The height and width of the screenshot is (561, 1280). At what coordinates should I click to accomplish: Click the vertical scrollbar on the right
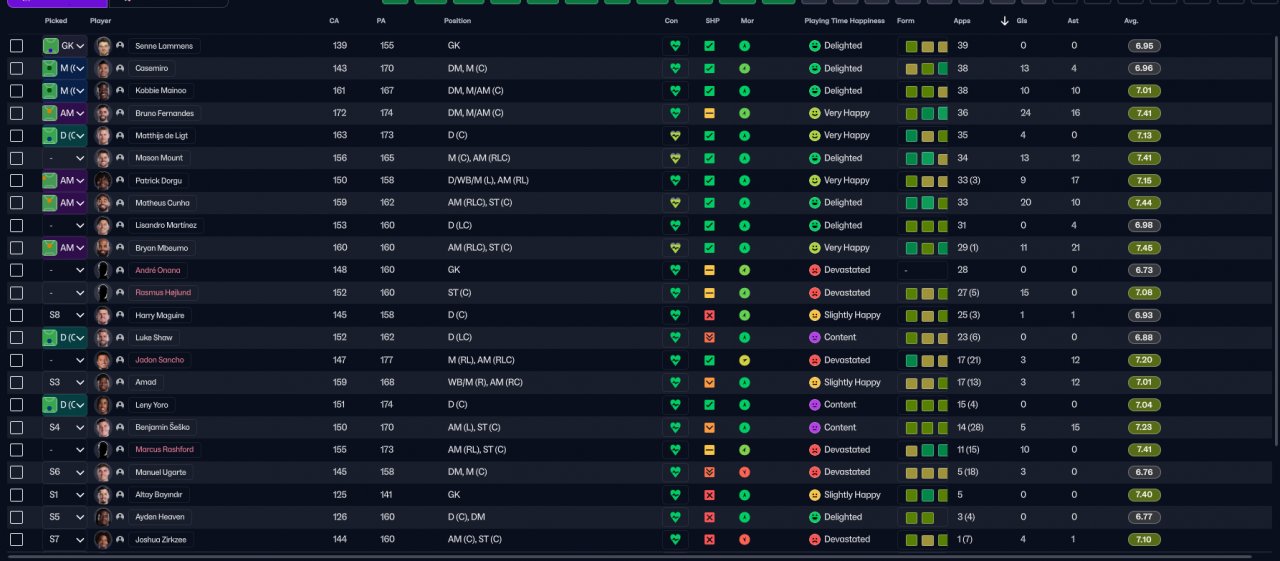click(x=1275, y=240)
